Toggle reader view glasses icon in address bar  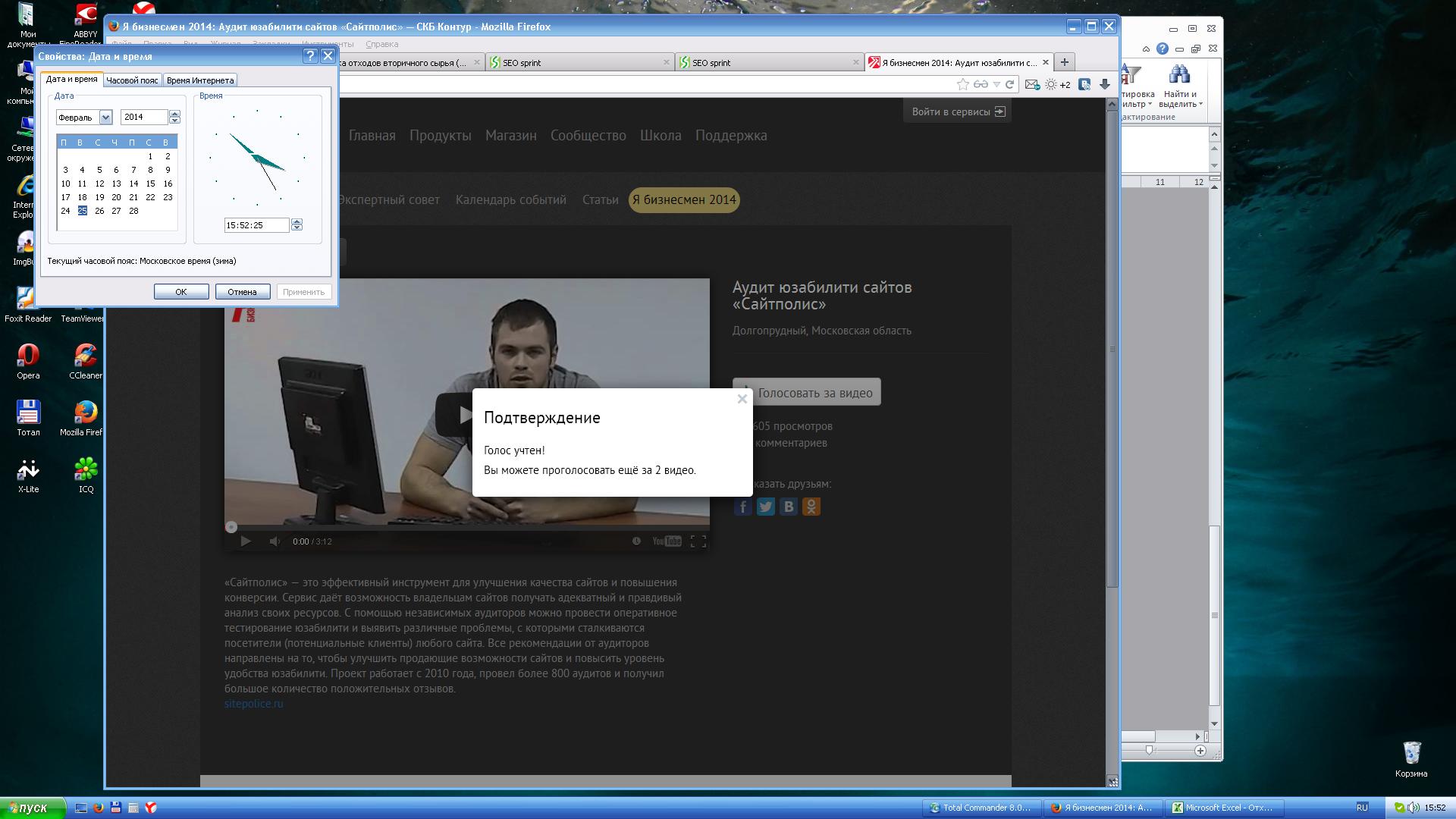[981, 84]
